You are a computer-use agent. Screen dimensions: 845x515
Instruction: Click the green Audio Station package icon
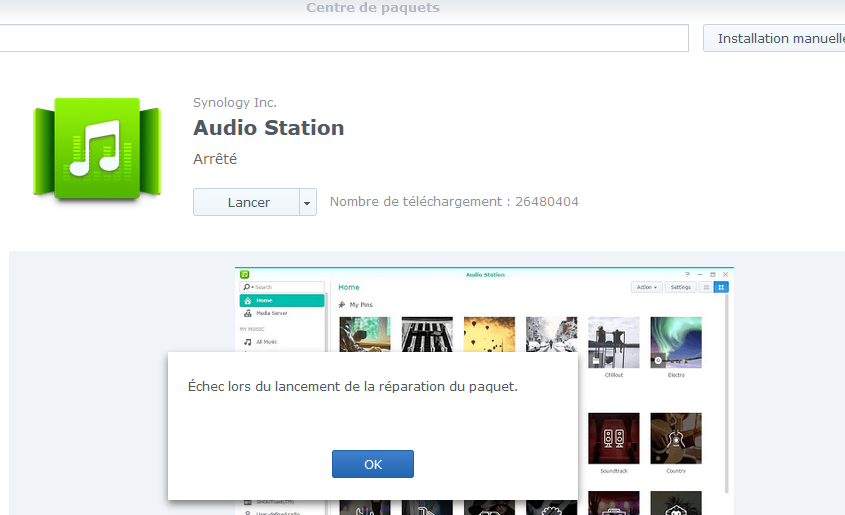coord(97,149)
